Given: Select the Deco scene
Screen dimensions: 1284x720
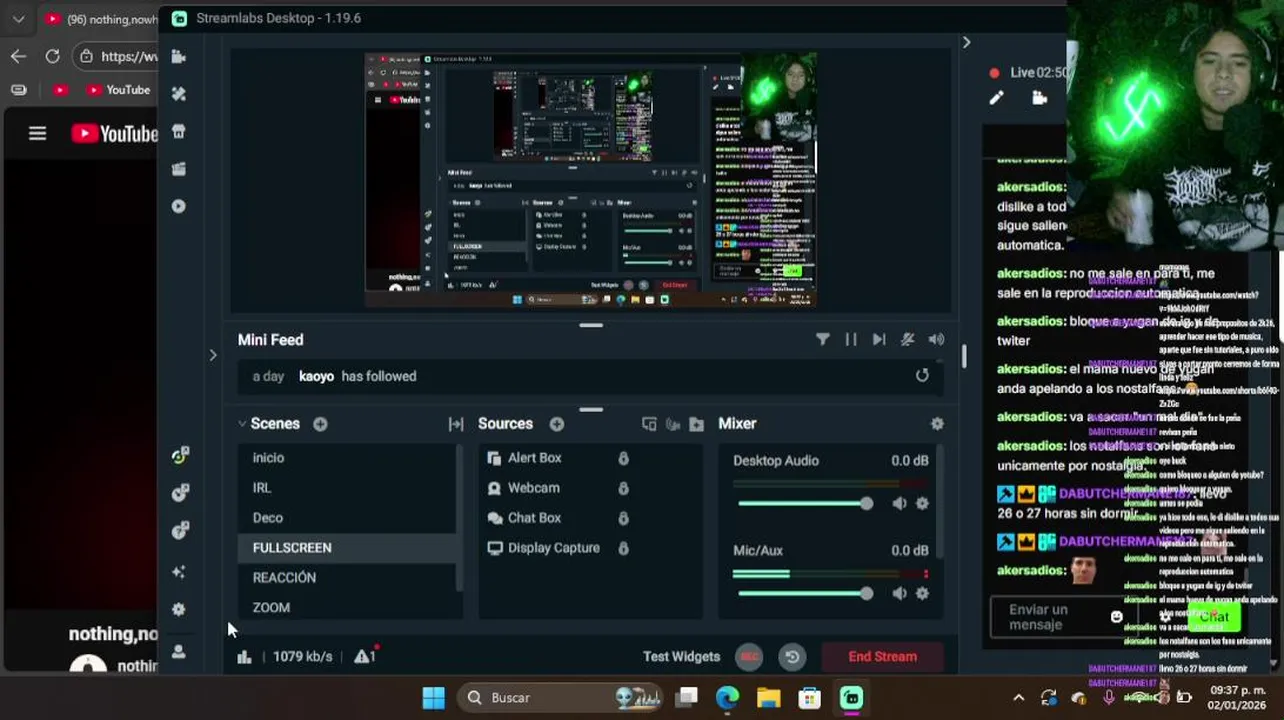Looking at the screenshot, I should click(346, 518).
